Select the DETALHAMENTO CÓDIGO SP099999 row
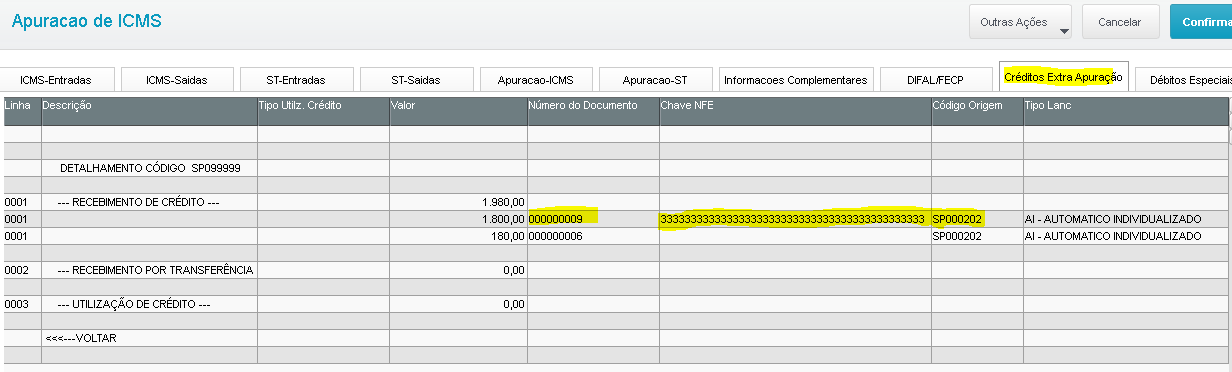Viewport: 1232px width, 372px height. [616, 168]
